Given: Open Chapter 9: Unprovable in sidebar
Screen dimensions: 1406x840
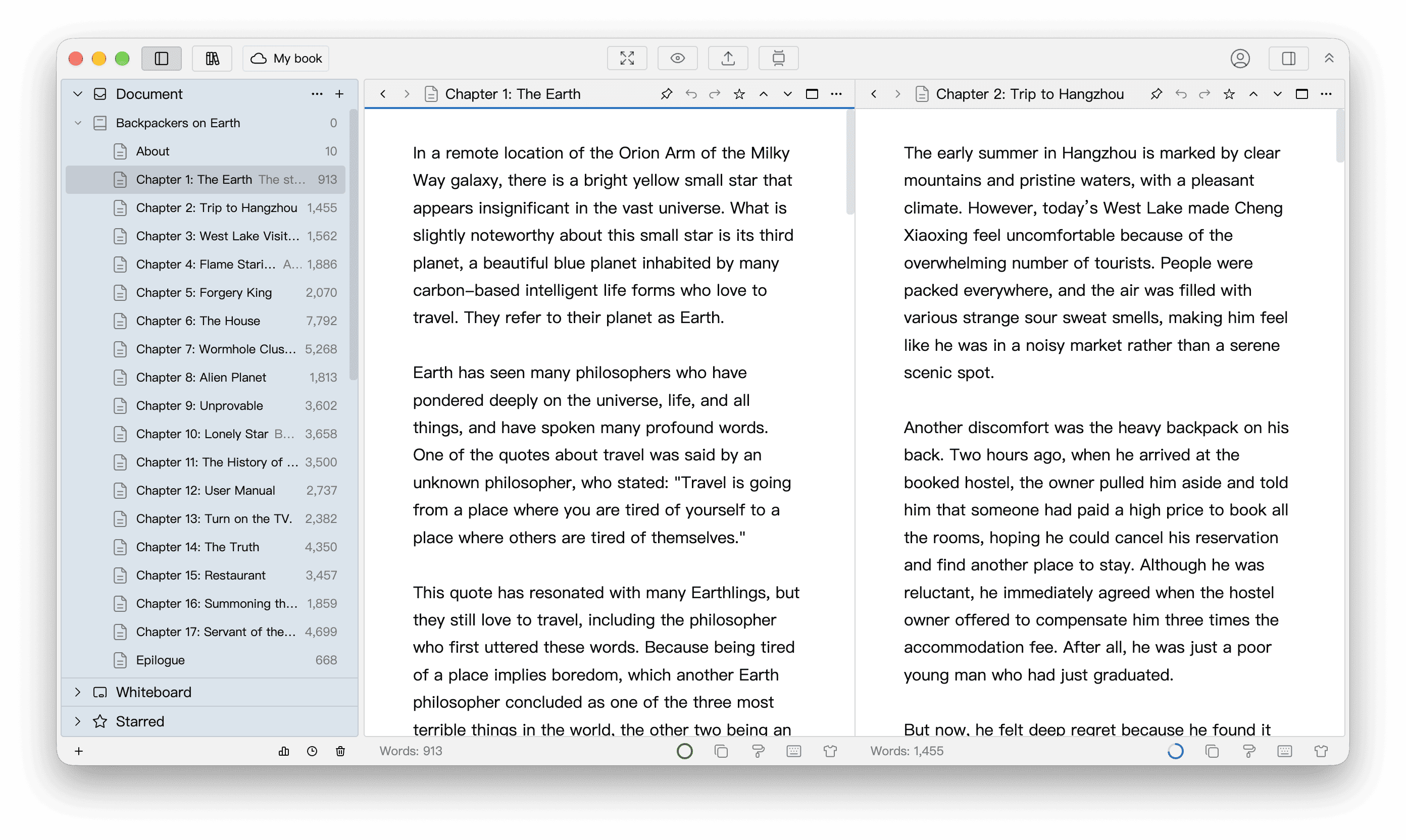Looking at the screenshot, I should (x=206, y=406).
